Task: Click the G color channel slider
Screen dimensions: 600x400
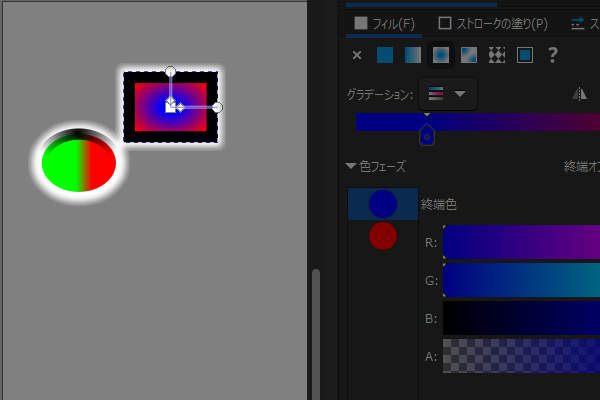Action: [521, 280]
